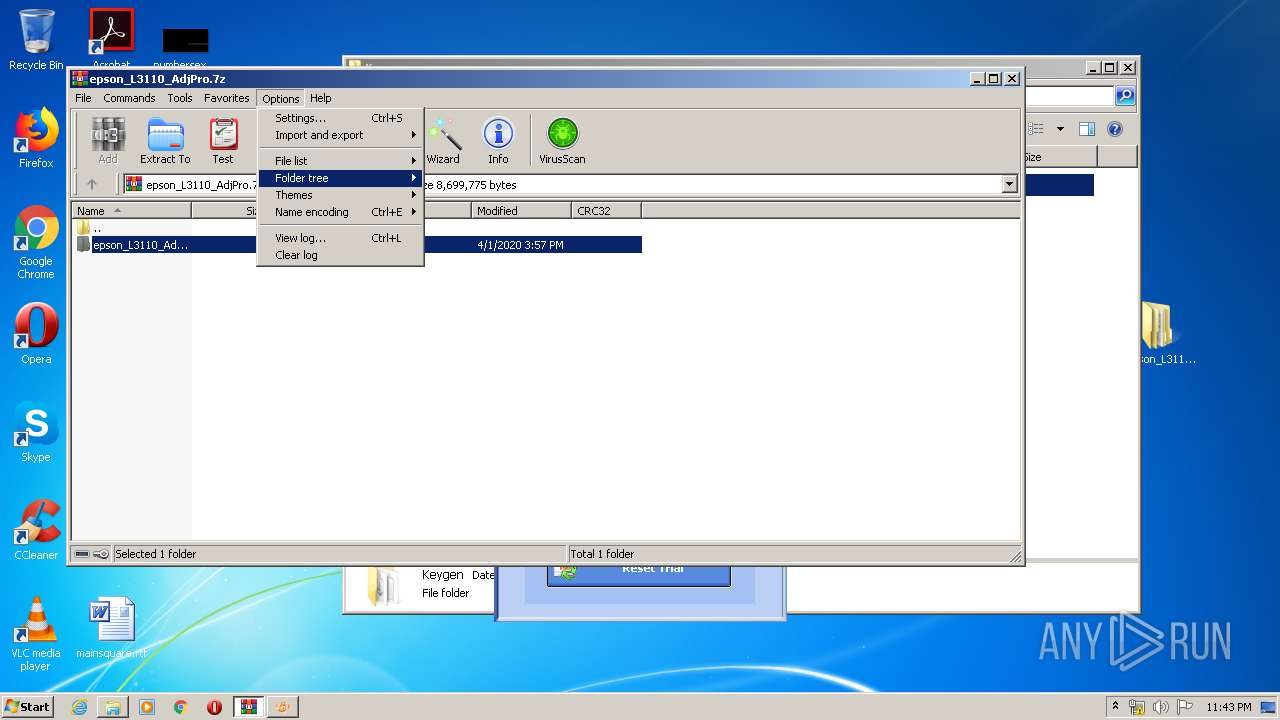1280x720 pixels.
Task: Expand the Themes submenu
Action: tap(340, 195)
